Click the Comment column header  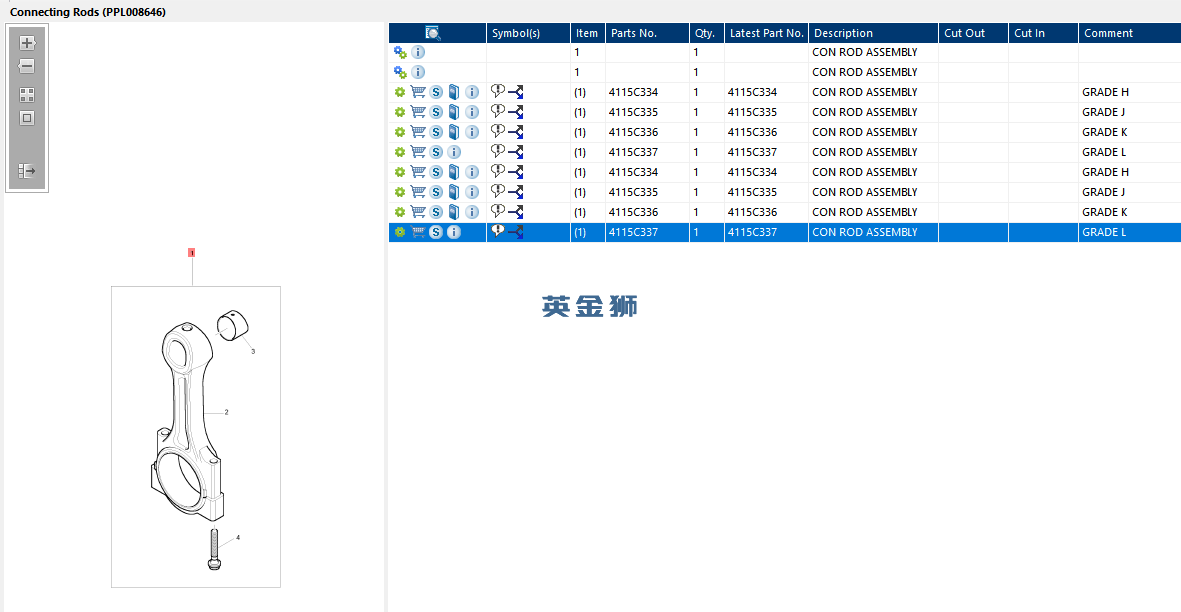point(1130,33)
